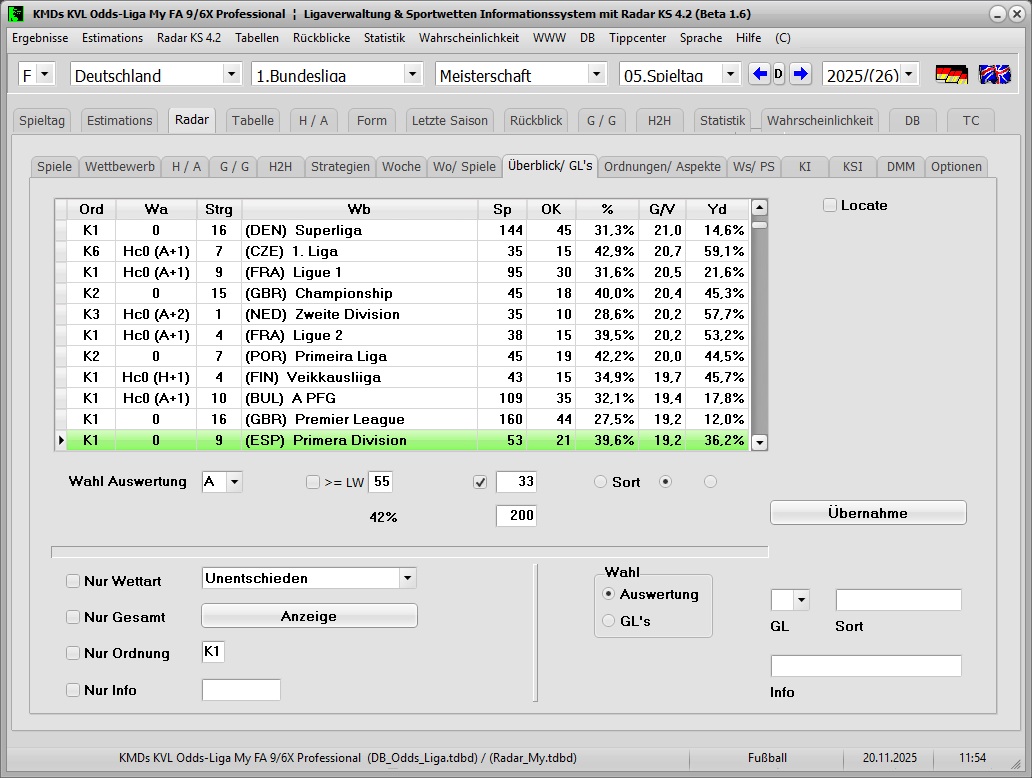Viewport: 1032px width, 778px height.
Task: Go to next matchday with right arrow
Action: tap(800, 74)
